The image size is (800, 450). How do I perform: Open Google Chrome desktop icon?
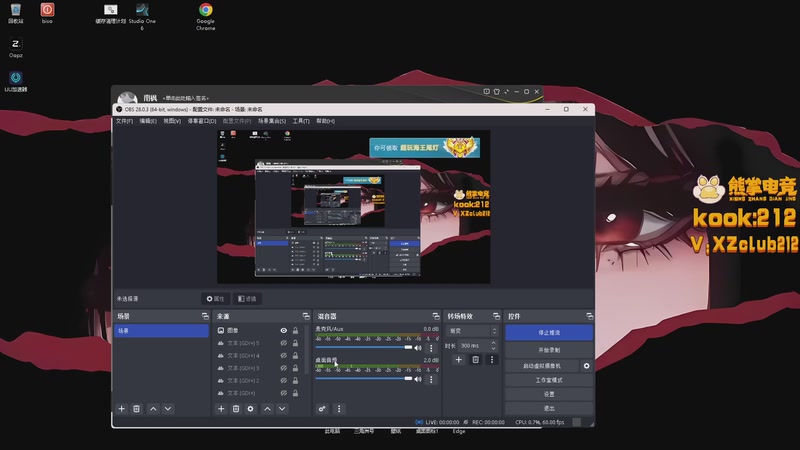pos(206,16)
